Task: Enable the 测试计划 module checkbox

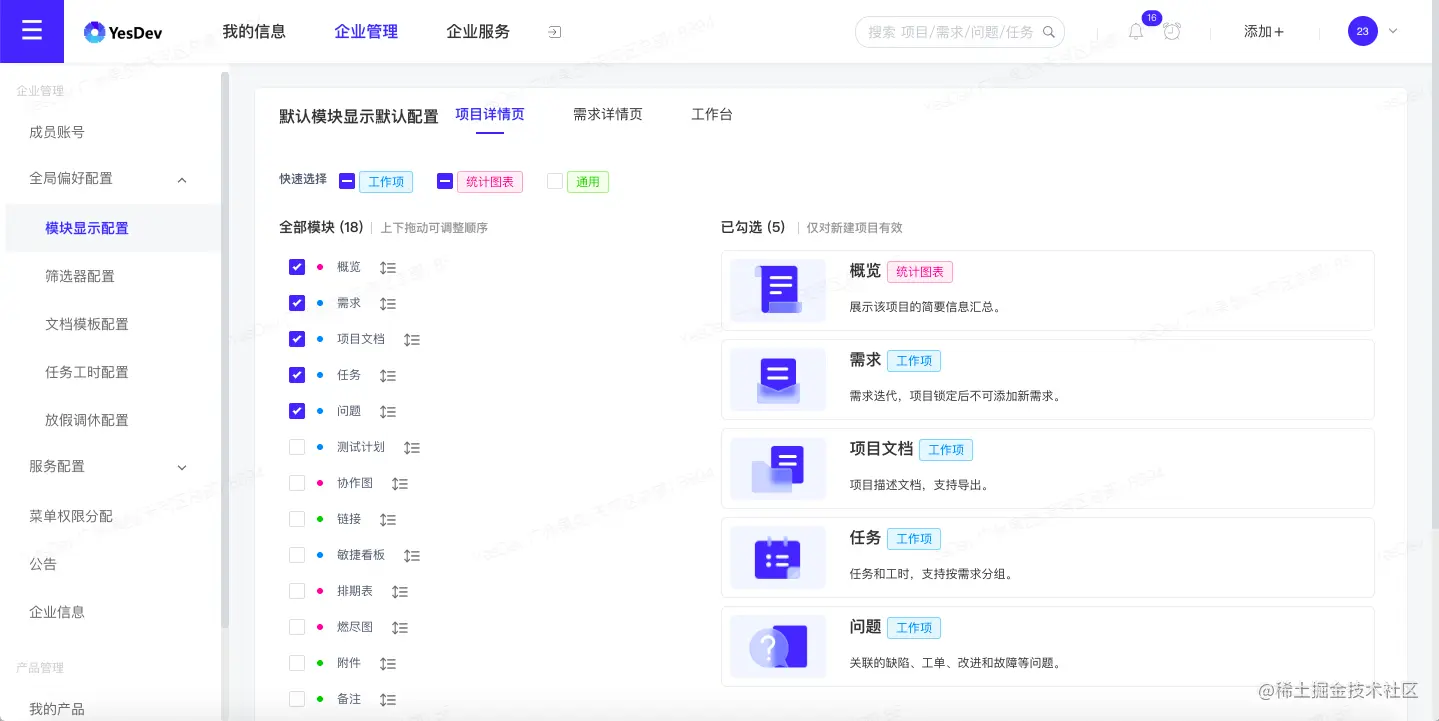Action: tap(297, 447)
